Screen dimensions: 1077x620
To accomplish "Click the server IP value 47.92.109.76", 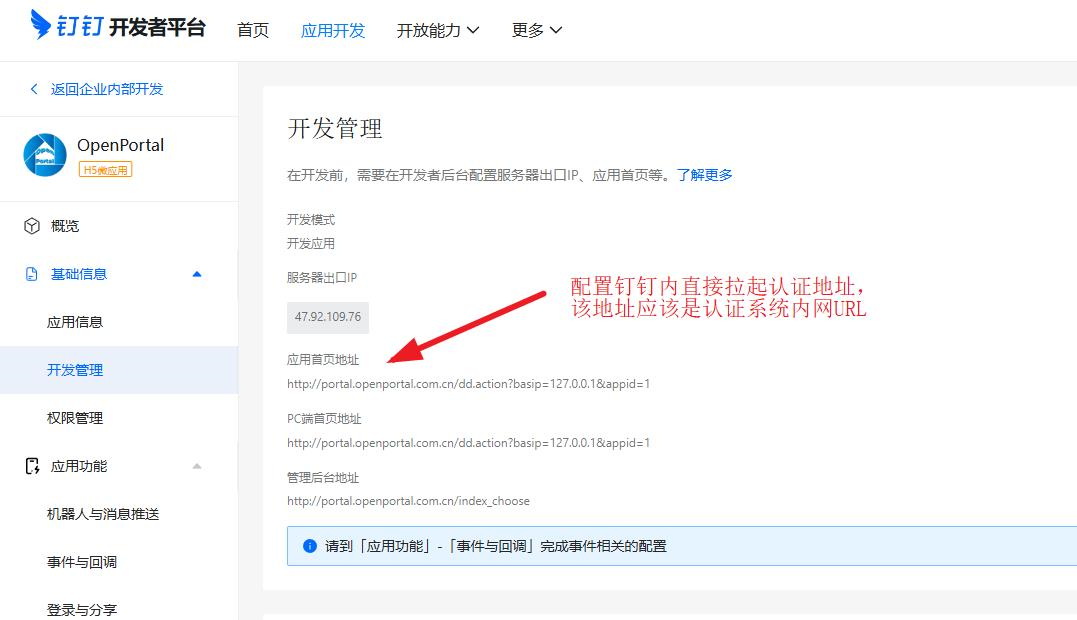I will (328, 317).
